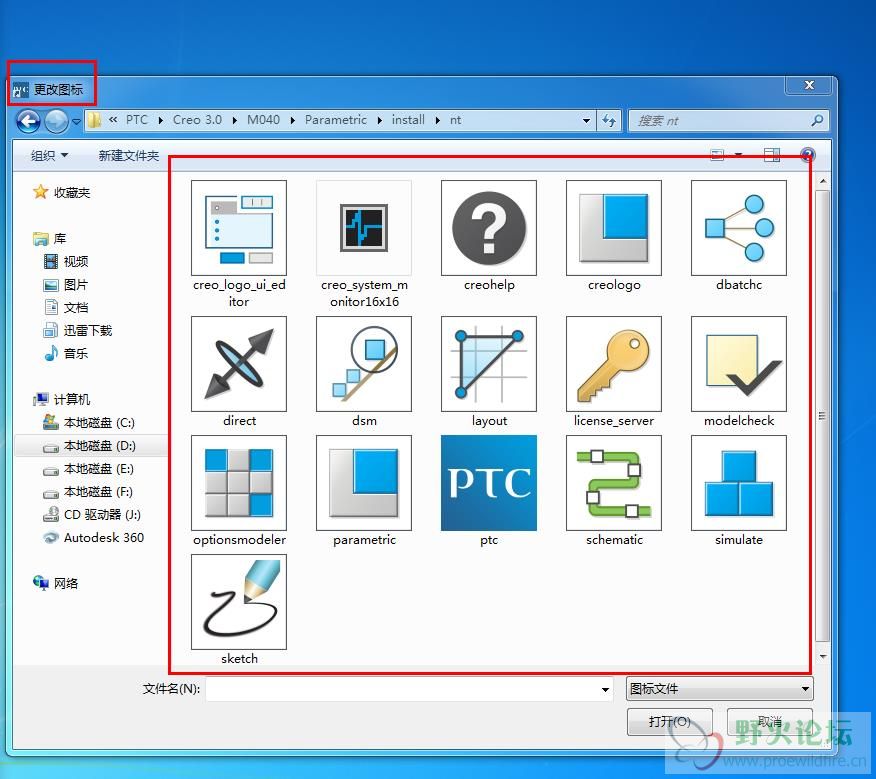
Task: Expand the address bar history dropdown
Action: [x=586, y=120]
